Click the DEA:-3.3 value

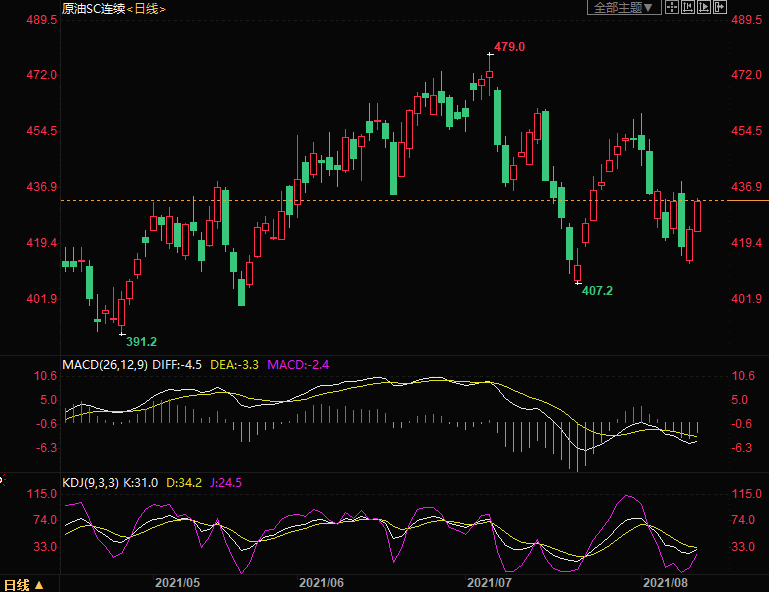coord(234,365)
